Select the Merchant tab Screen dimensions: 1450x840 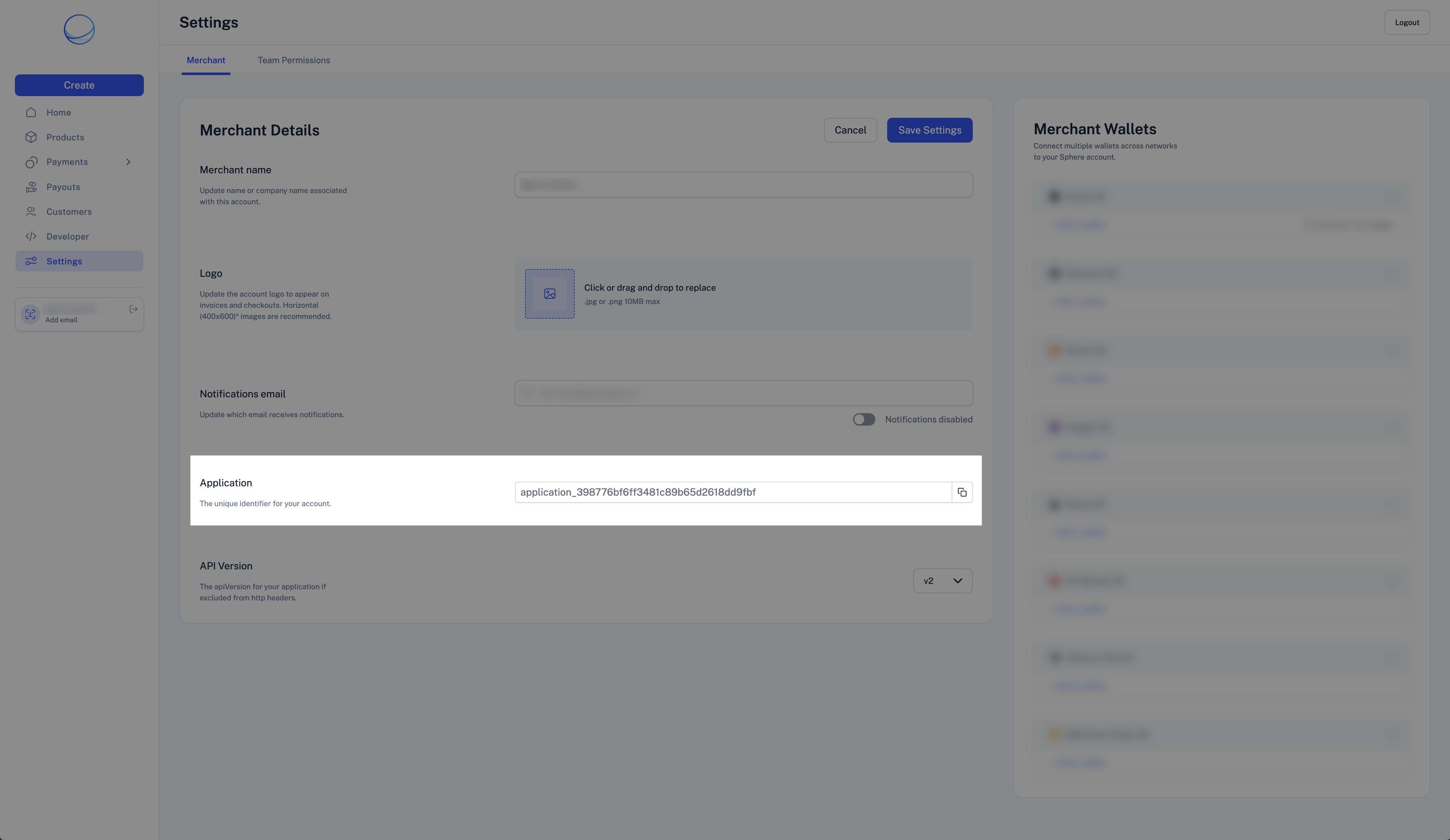(205, 60)
